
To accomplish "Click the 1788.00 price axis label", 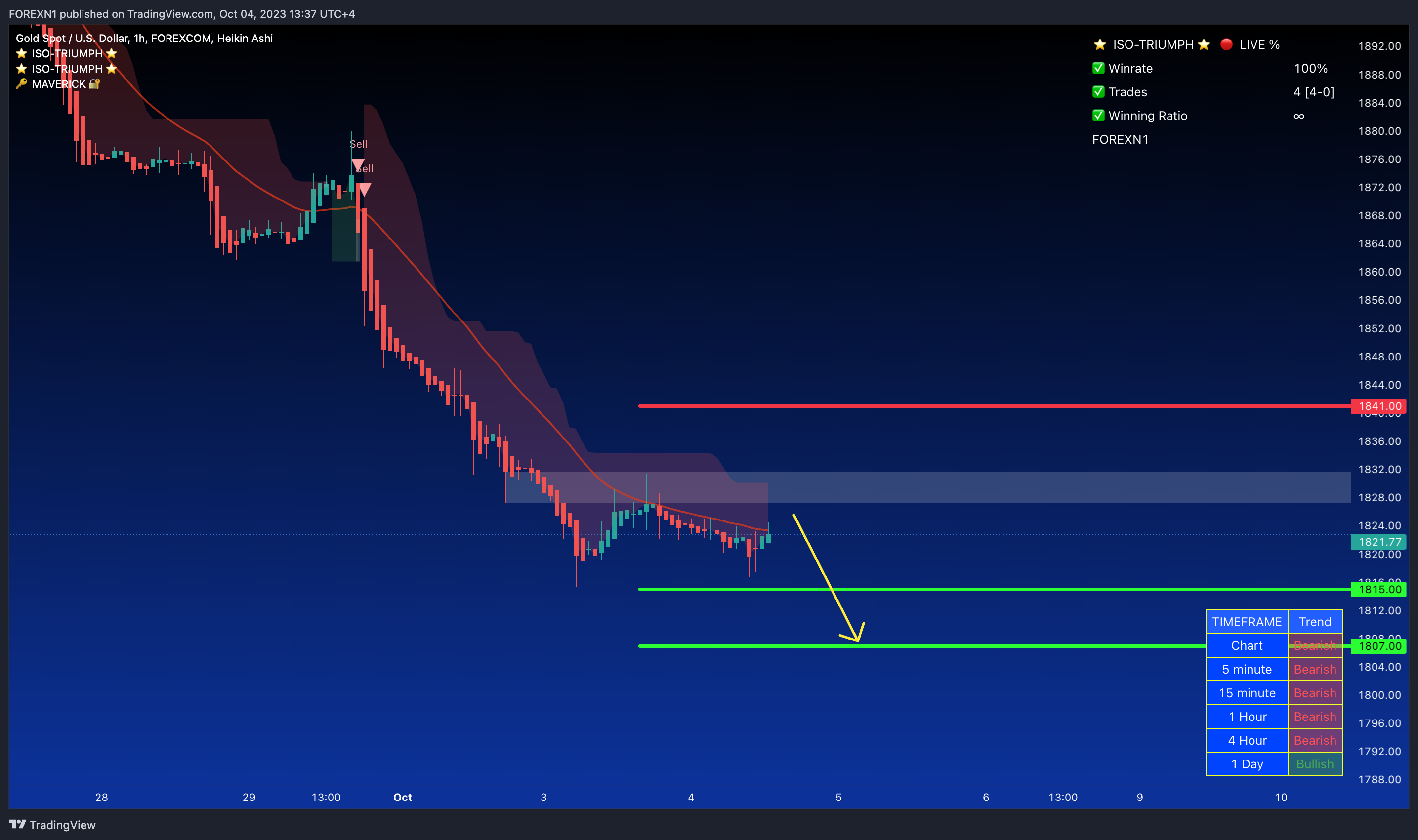I will tap(1379, 779).
